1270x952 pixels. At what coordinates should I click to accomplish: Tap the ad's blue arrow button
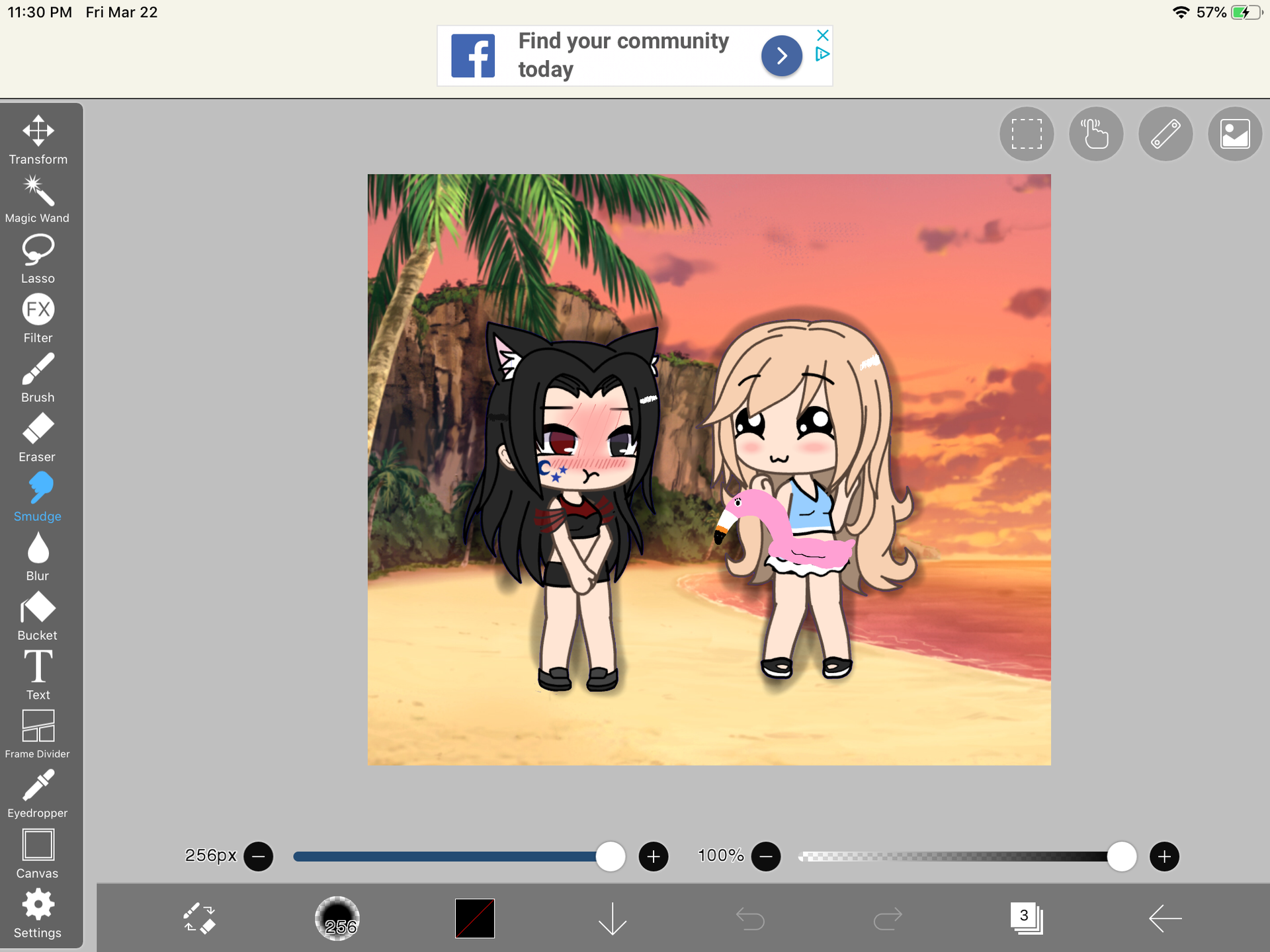[x=782, y=56]
